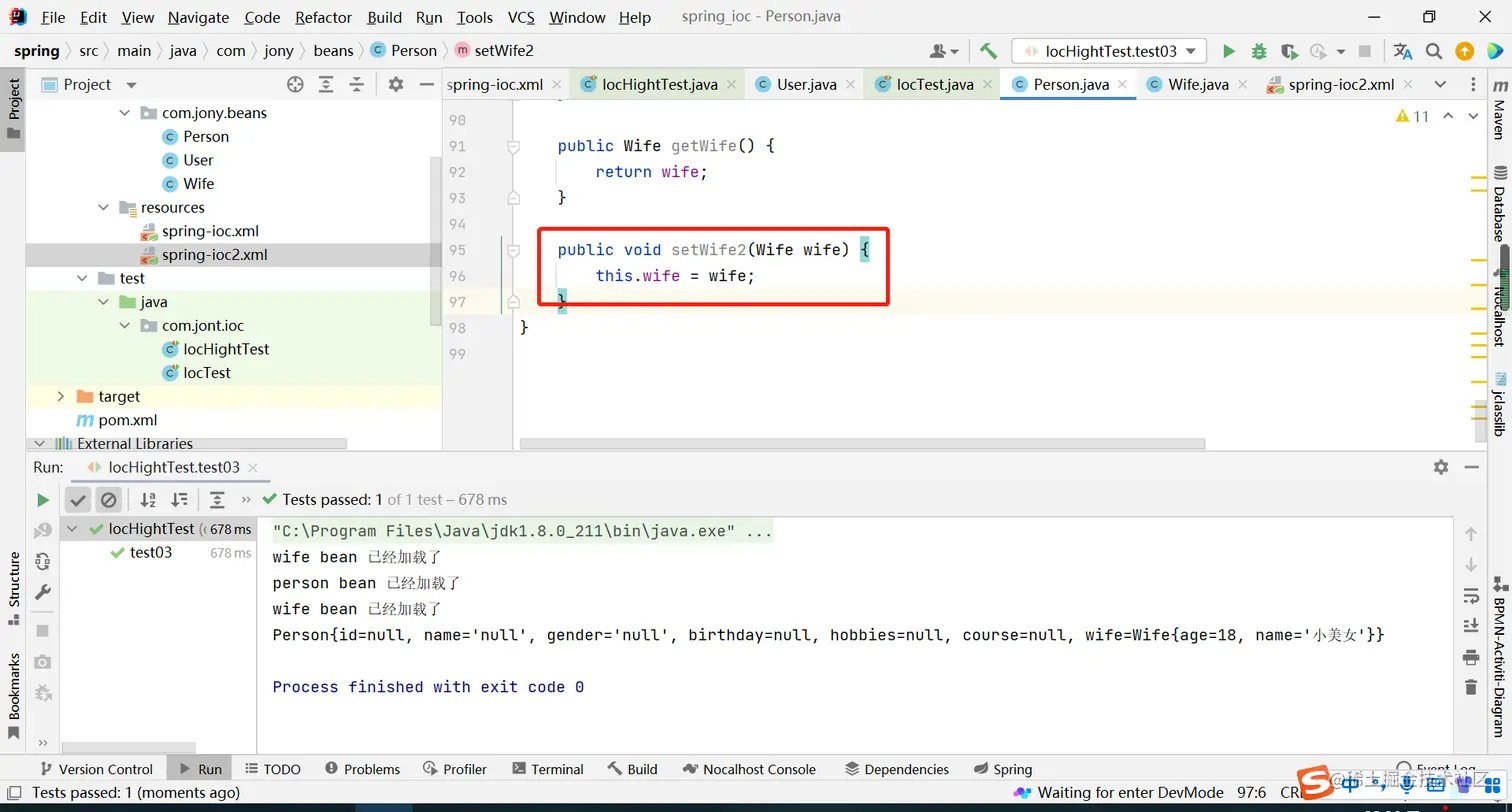The width and height of the screenshot is (1512, 812).
Task: Open the Version Control tool window
Action: pyautogui.click(x=95, y=769)
